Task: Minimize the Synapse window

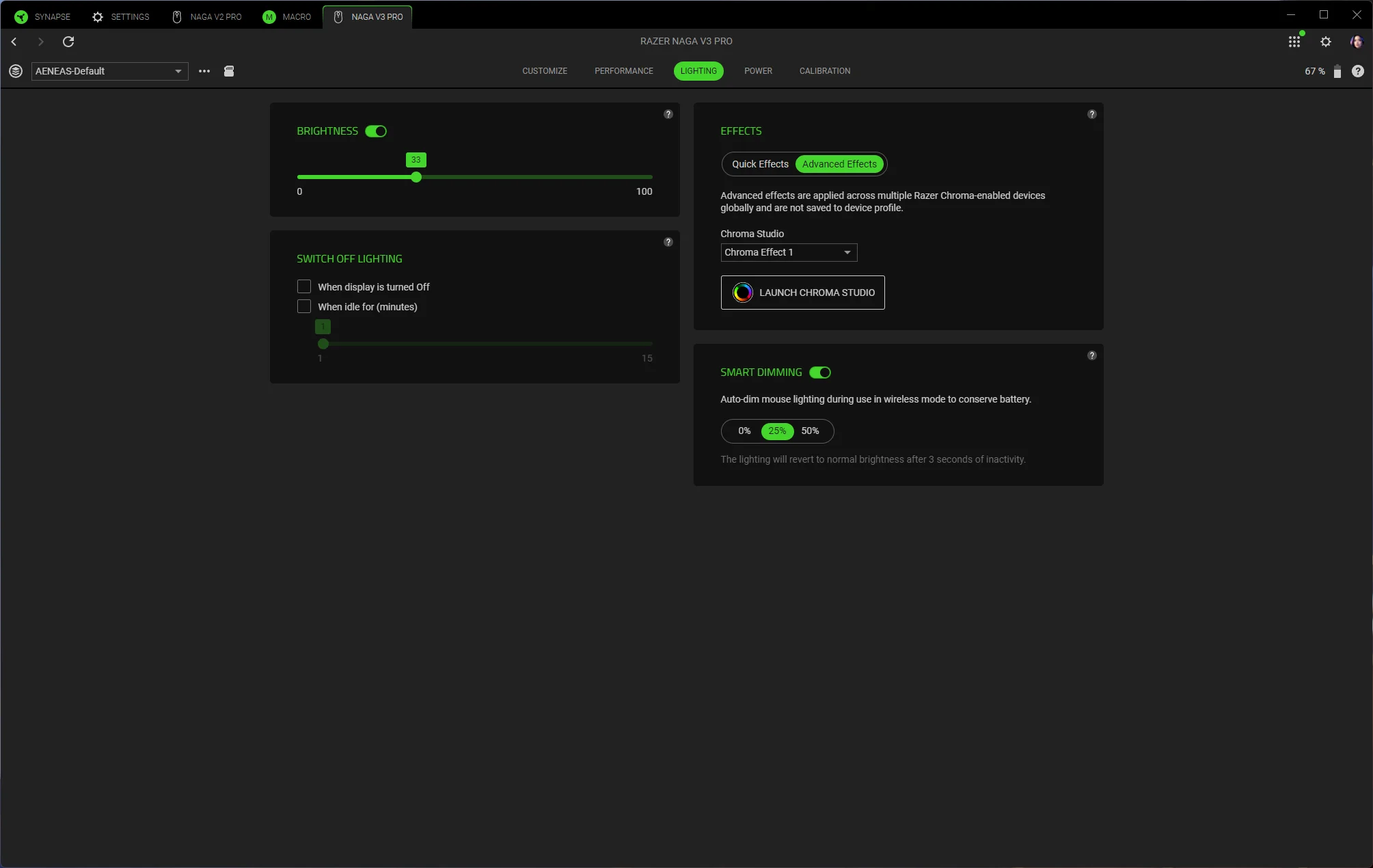Action: (x=1291, y=14)
